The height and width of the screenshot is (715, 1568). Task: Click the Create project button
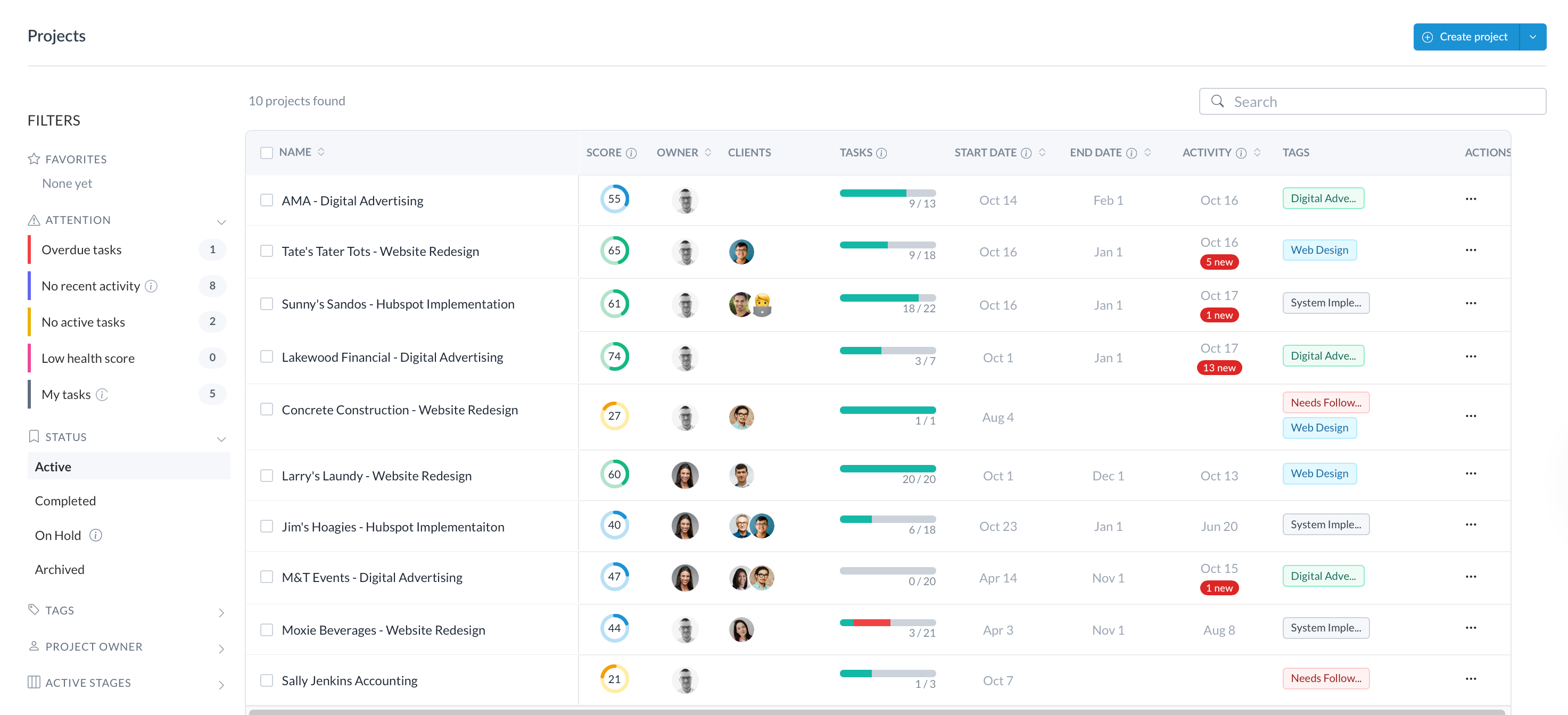pos(1466,37)
